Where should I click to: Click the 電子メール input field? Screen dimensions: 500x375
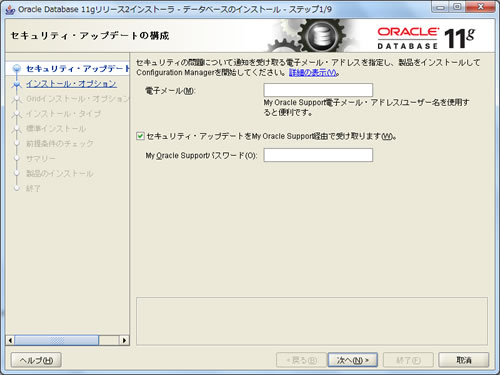click(318, 90)
